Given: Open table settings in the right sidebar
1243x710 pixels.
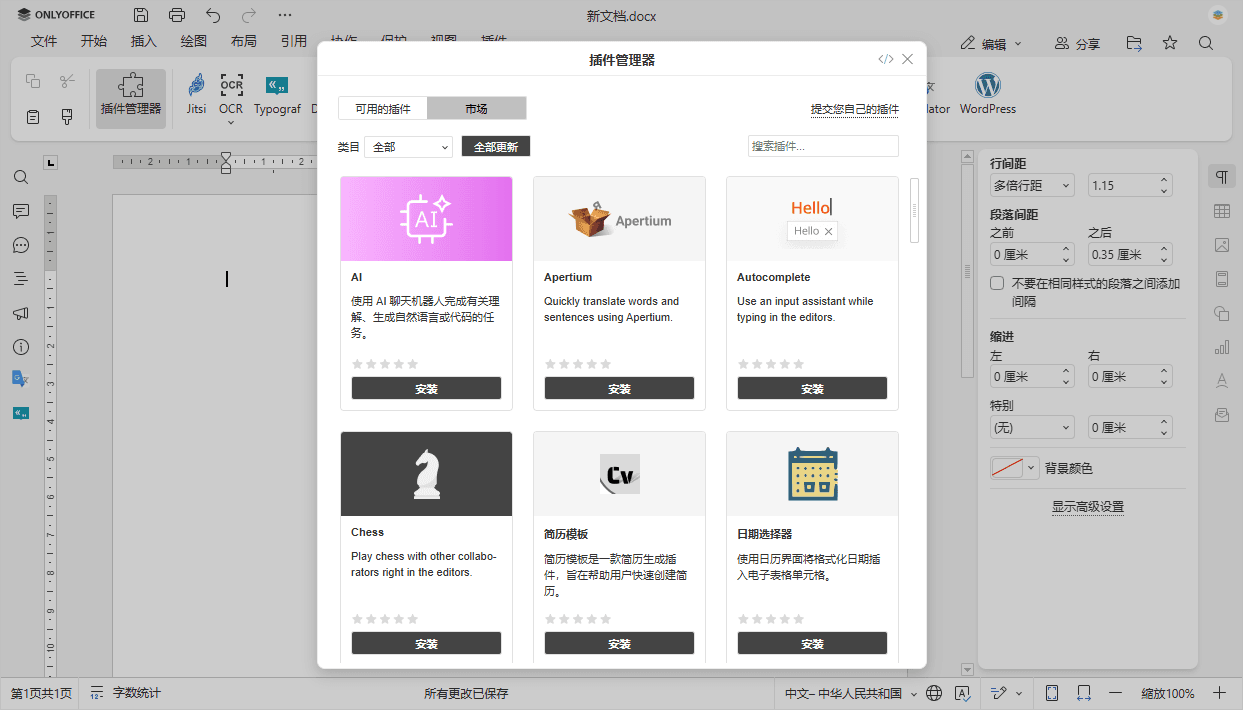Looking at the screenshot, I should coord(1221,211).
